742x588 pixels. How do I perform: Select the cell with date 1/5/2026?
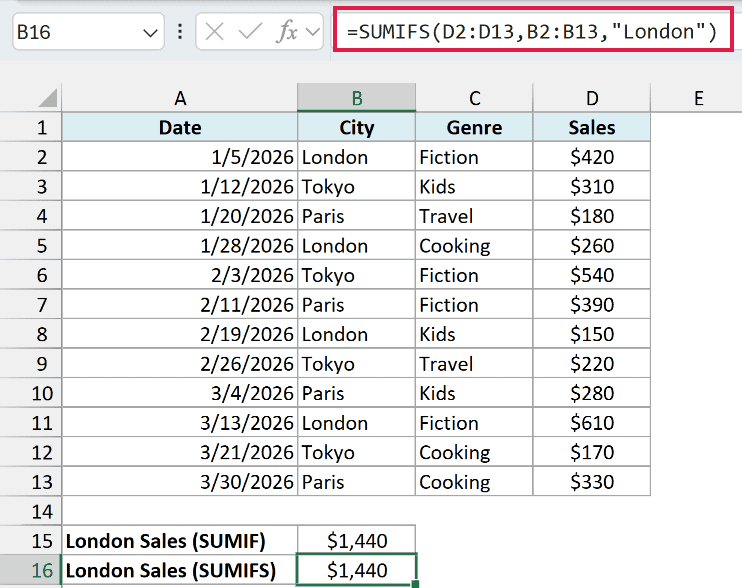coord(180,157)
